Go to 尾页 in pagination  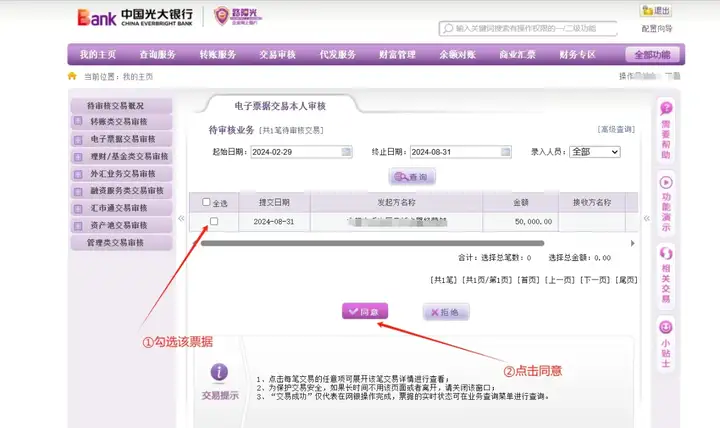tap(626, 280)
